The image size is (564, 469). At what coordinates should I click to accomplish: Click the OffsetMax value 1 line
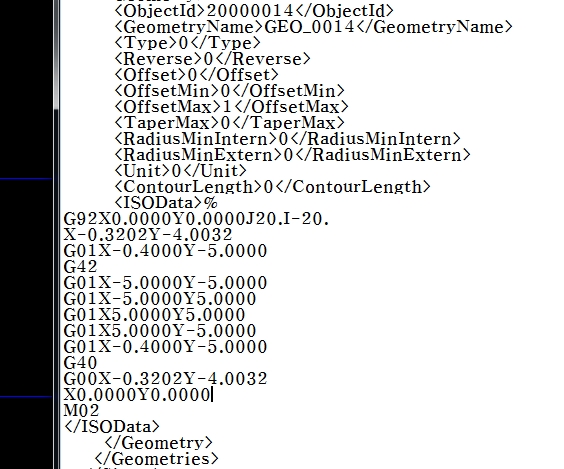232,106
